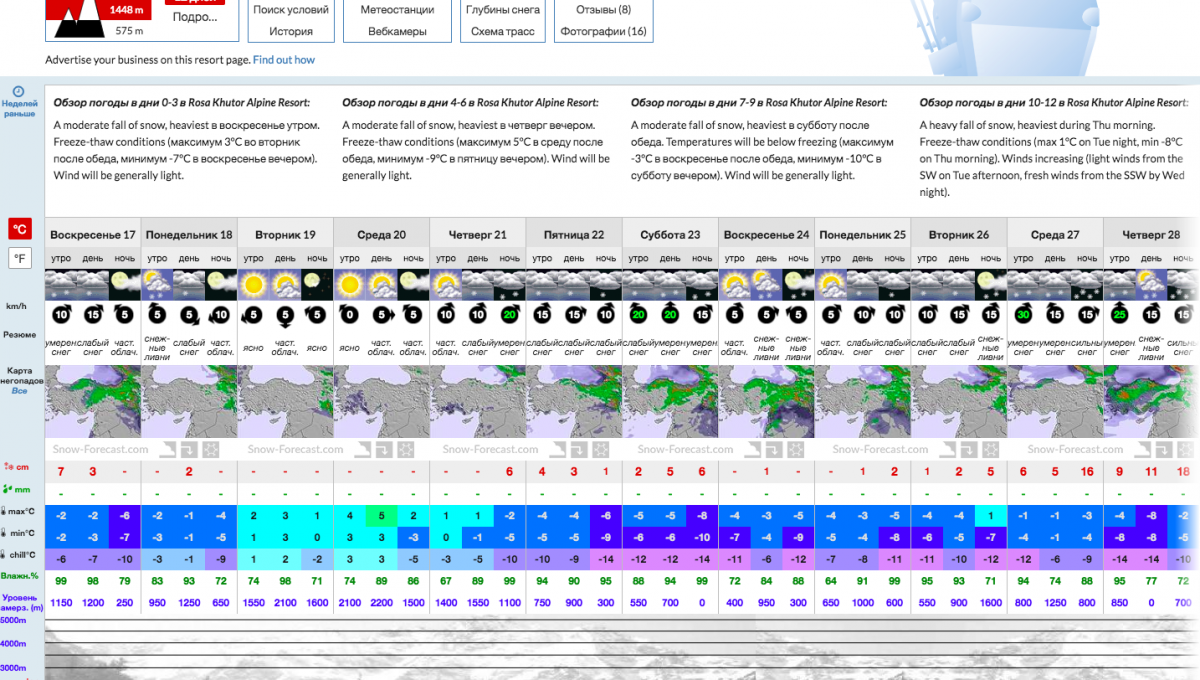The width and height of the screenshot is (1200, 680).
Task: Open the Воскресенье 17 snowfall map thumbnail
Action: pos(93,402)
